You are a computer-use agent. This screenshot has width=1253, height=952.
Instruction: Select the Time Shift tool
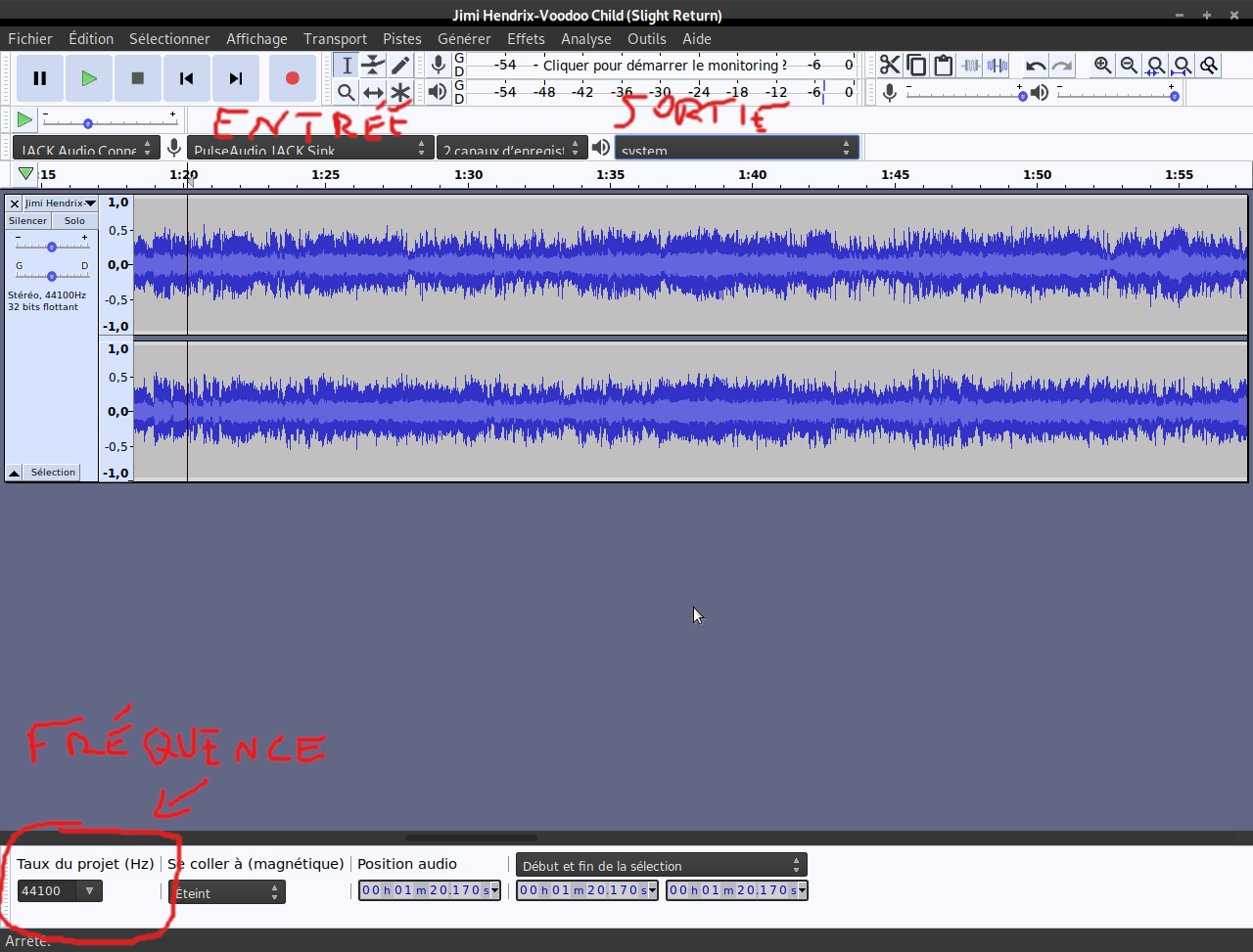tap(373, 92)
